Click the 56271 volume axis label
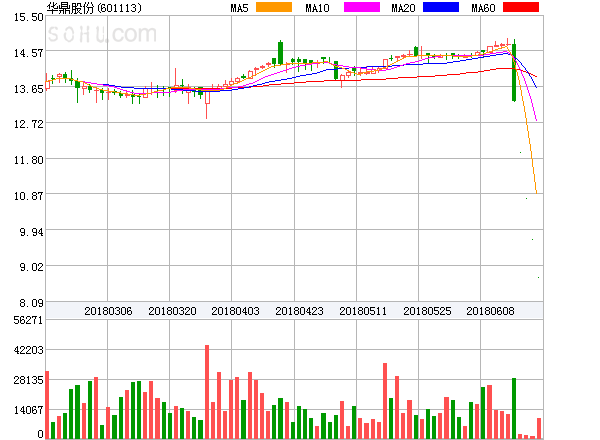Viewport: 600px width, 440px height. tap(26, 320)
